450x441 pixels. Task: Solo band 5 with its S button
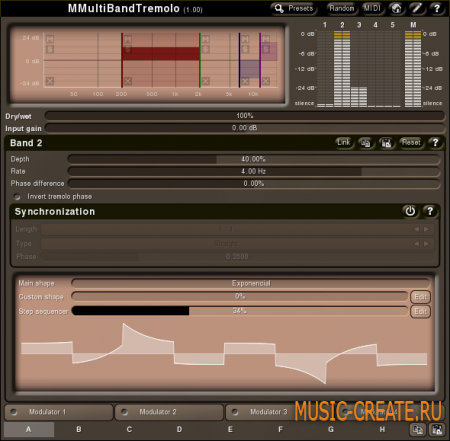[266, 49]
